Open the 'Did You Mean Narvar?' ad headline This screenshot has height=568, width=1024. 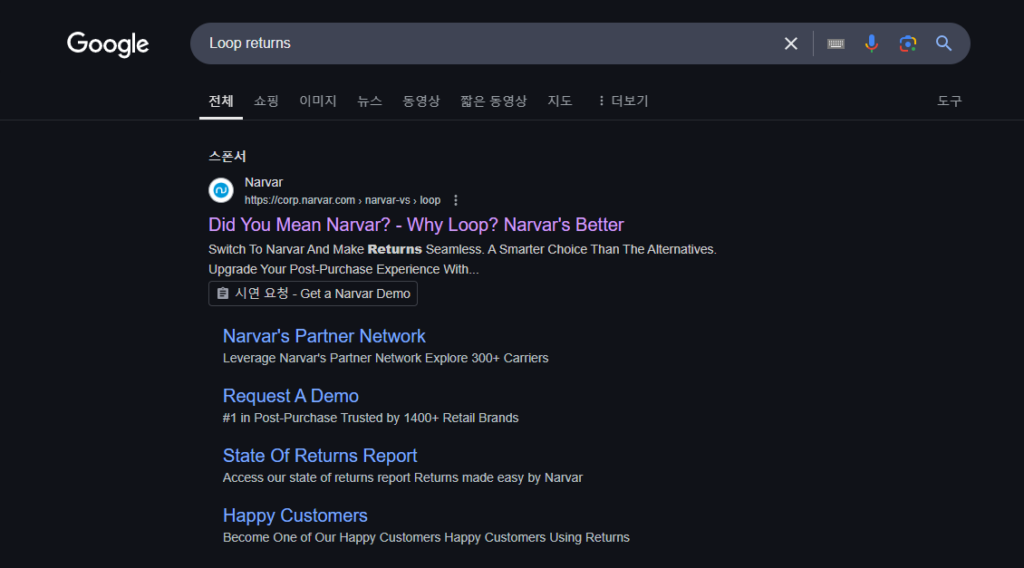(416, 225)
